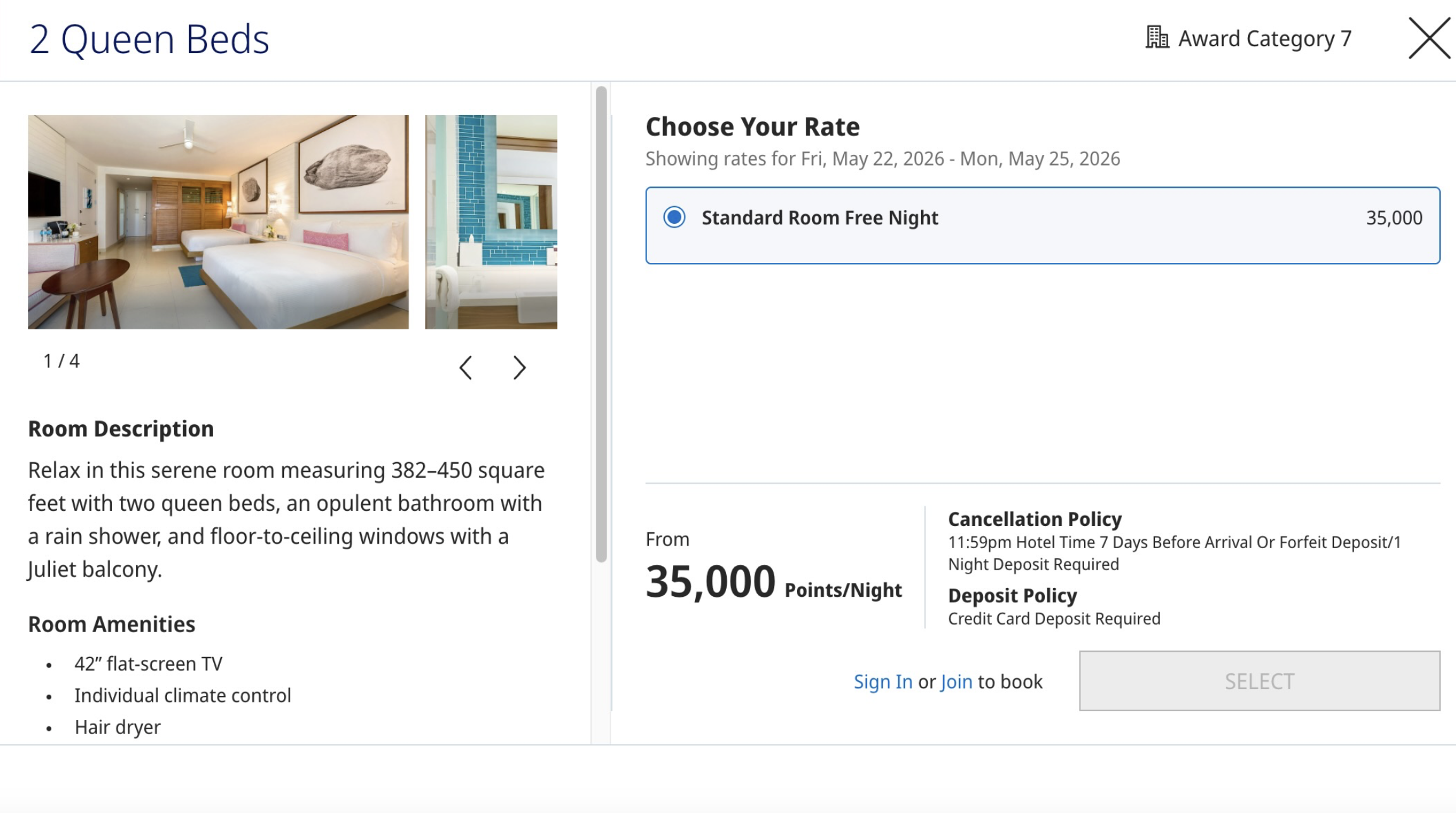Click the 2 Queen Beds title
This screenshot has height=813, width=1456.
point(149,39)
